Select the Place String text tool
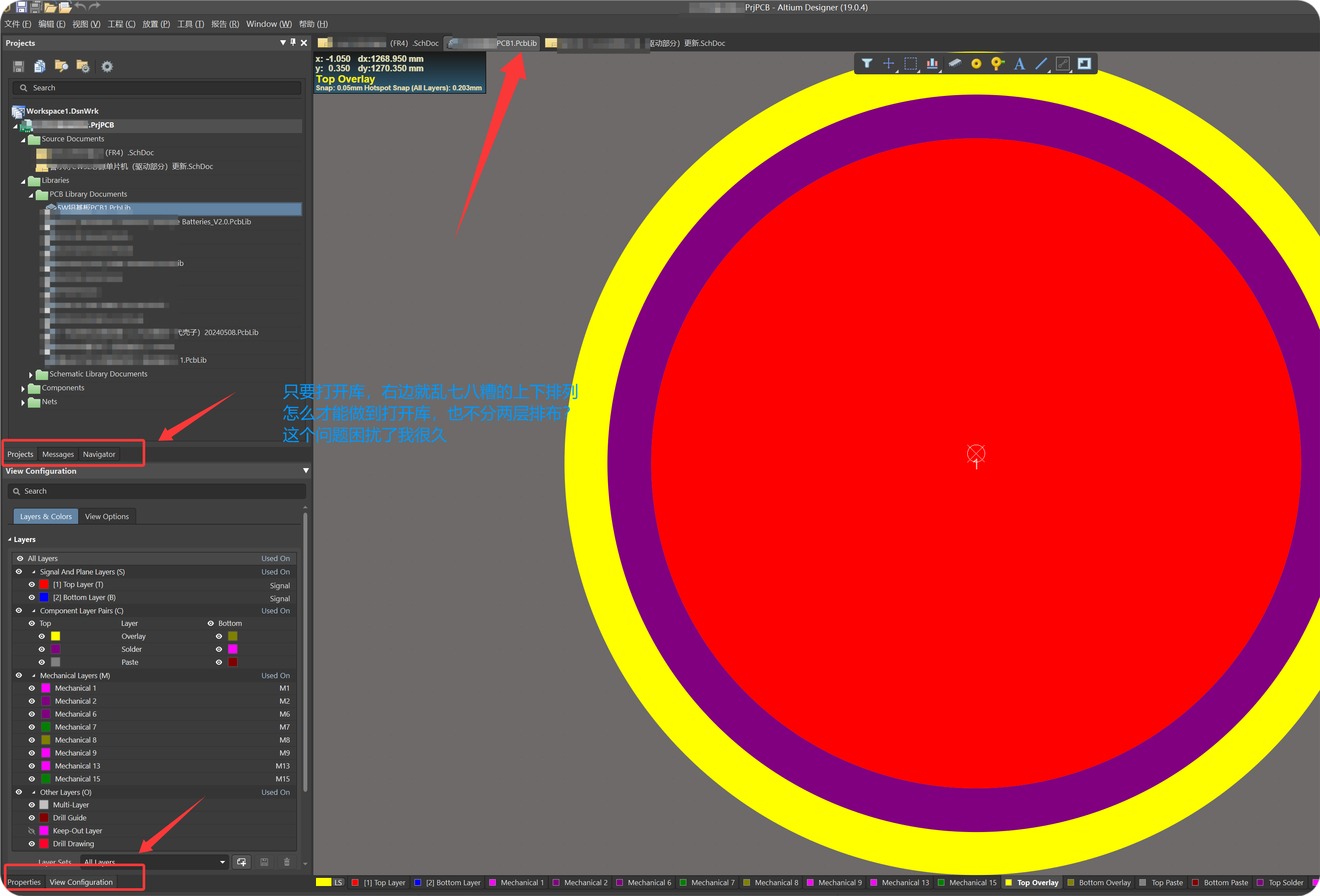Screen dimensions: 1320x896 click(1020, 64)
